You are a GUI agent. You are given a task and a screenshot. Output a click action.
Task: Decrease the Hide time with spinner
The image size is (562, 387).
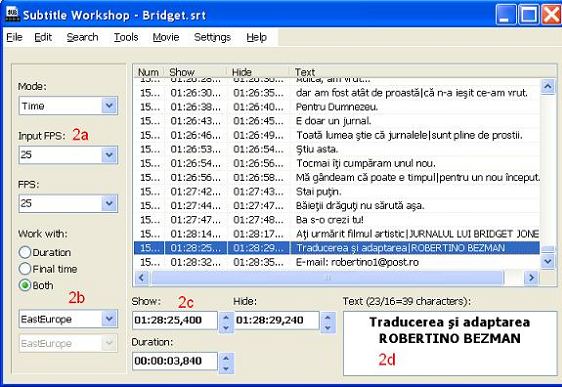pyautogui.click(x=328, y=327)
